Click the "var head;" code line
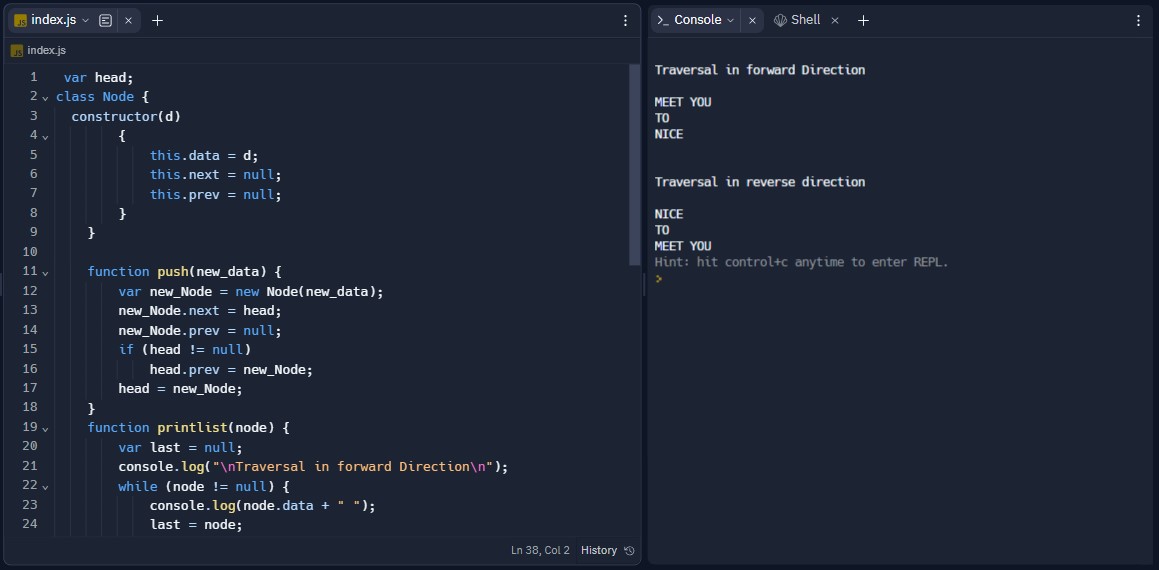1159x570 pixels. point(98,78)
